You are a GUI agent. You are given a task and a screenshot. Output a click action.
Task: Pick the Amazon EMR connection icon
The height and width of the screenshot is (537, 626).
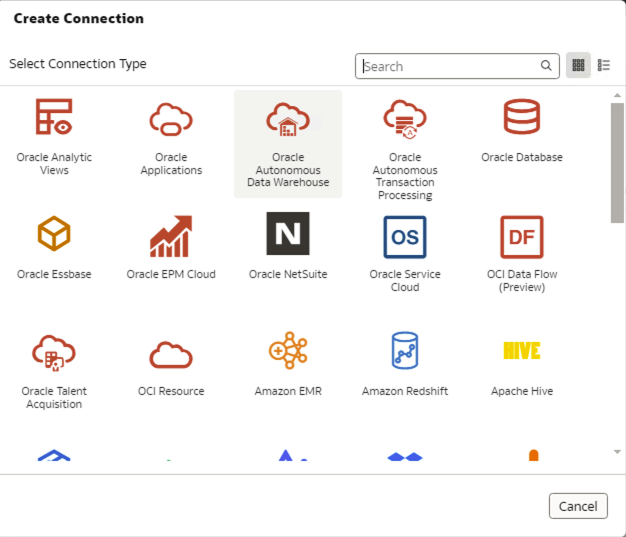(x=288, y=351)
